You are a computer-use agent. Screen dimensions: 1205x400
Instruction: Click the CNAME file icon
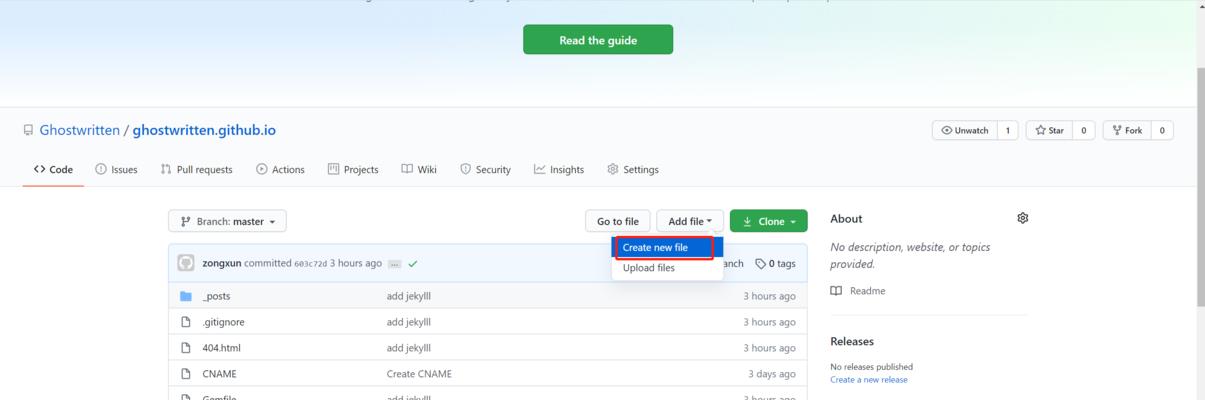185,374
